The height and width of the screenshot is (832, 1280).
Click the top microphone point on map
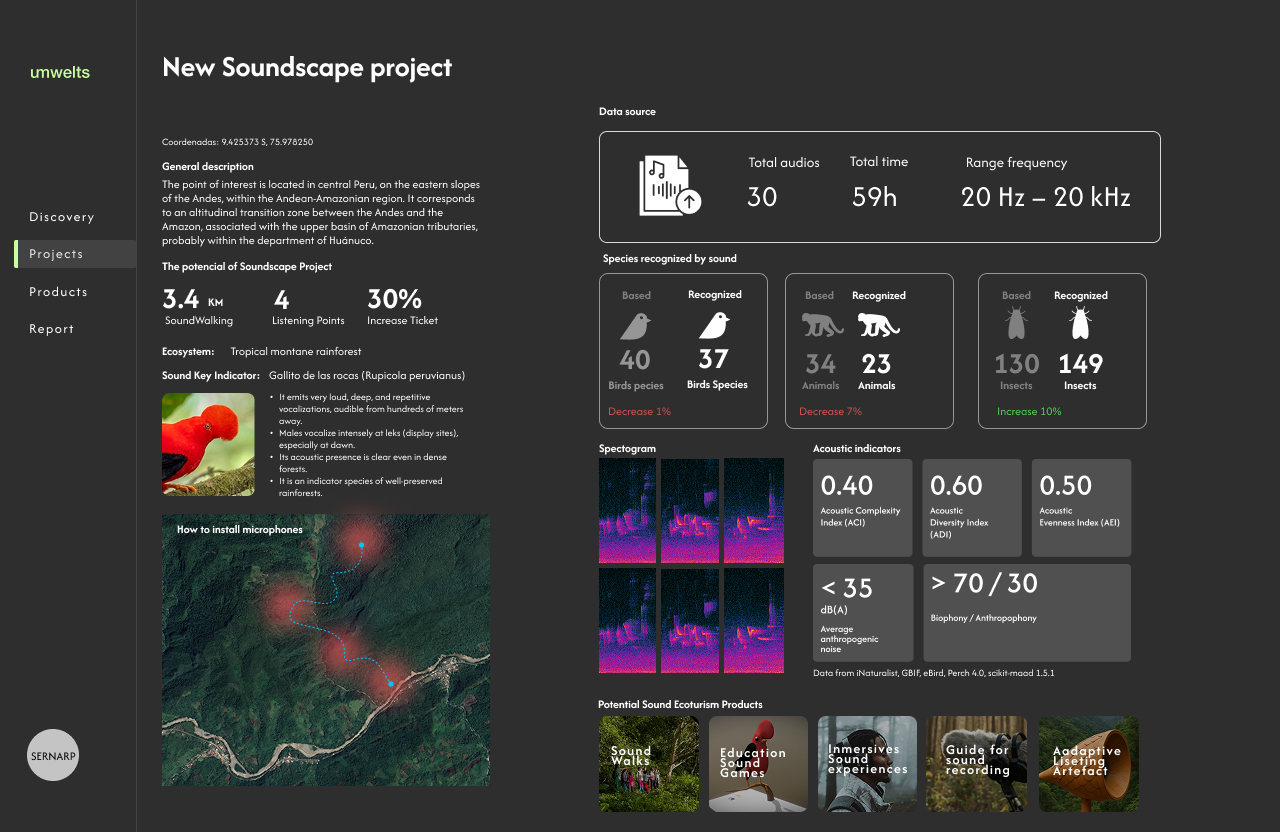click(x=361, y=545)
